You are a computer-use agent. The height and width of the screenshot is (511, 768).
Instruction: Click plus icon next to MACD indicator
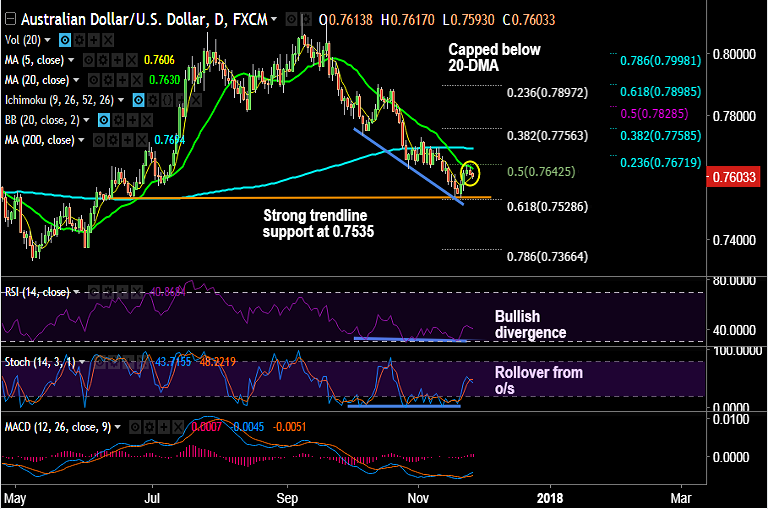[164, 427]
